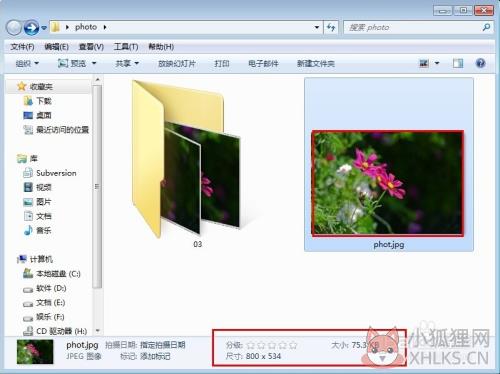Open the 帮助(H) menu
This screenshot has width=500, height=374.
(x=161, y=47)
